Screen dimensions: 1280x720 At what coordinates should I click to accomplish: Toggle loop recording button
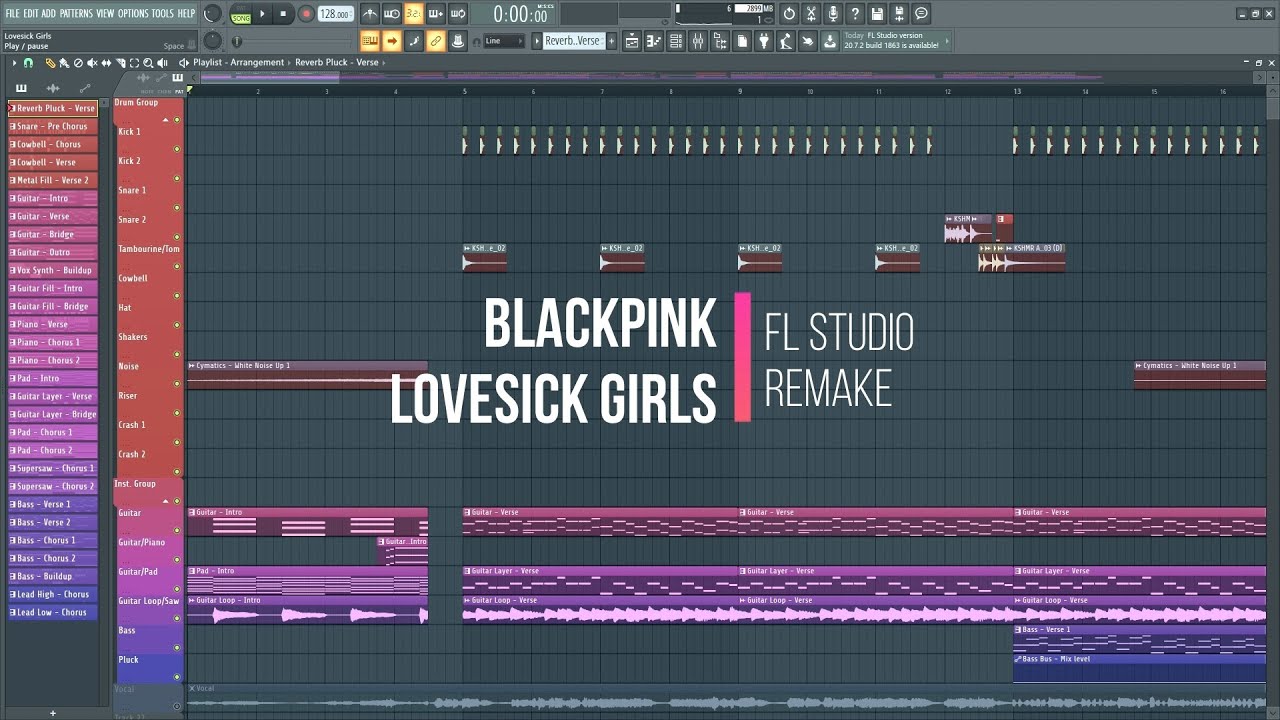tap(458, 14)
